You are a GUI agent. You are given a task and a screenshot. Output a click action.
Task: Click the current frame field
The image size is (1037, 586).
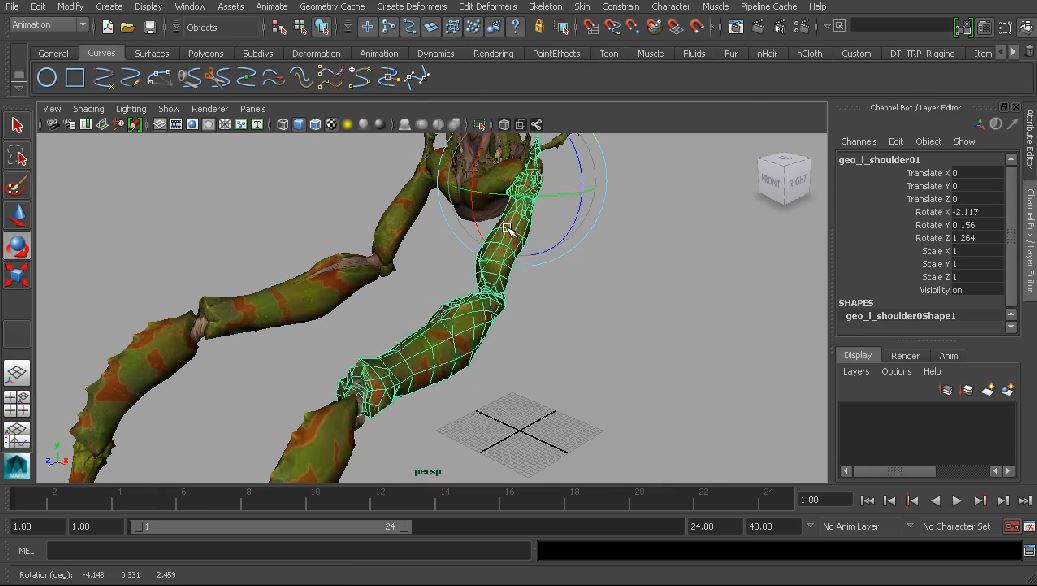click(x=824, y=499)
